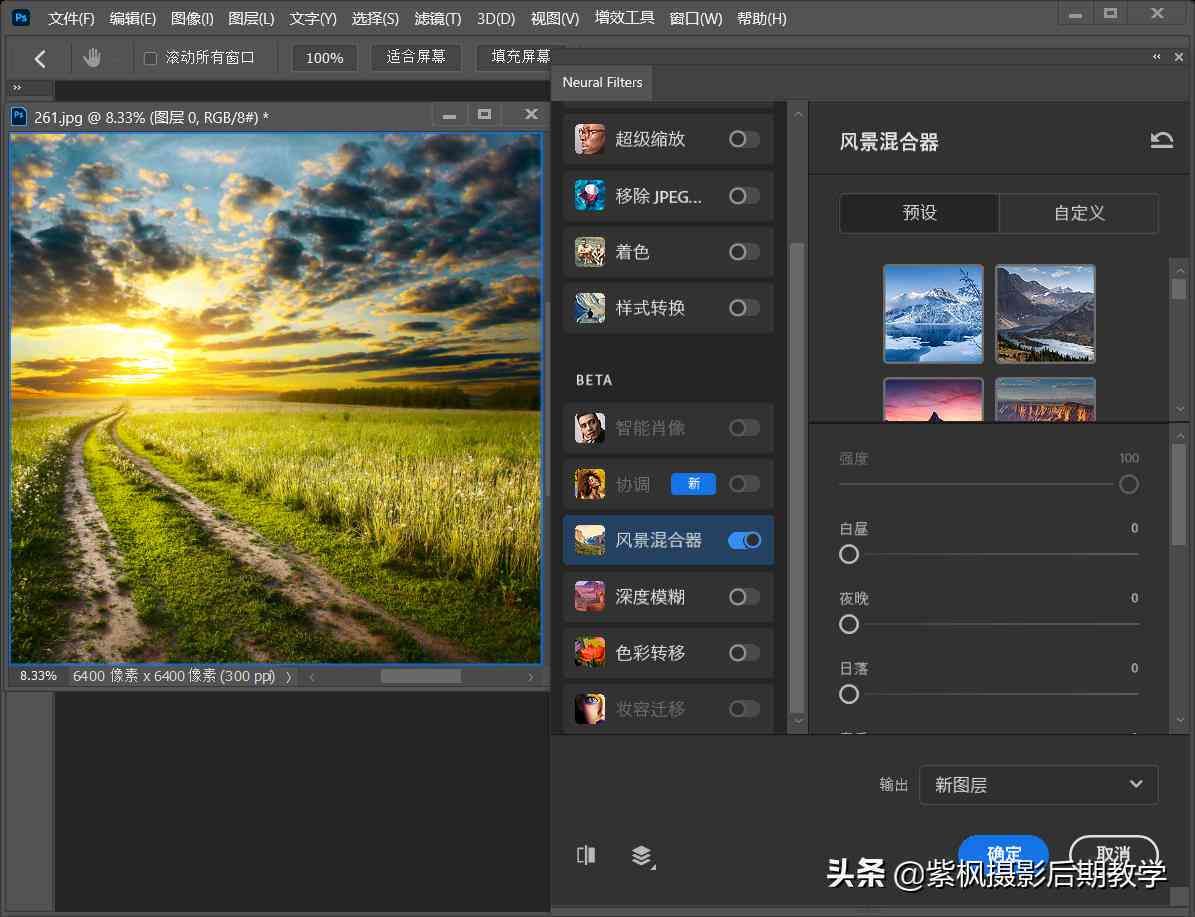Open the 输出 新图层 dropdown
The height and width of the screenshot is (917, 1195).
(1038, 784)
